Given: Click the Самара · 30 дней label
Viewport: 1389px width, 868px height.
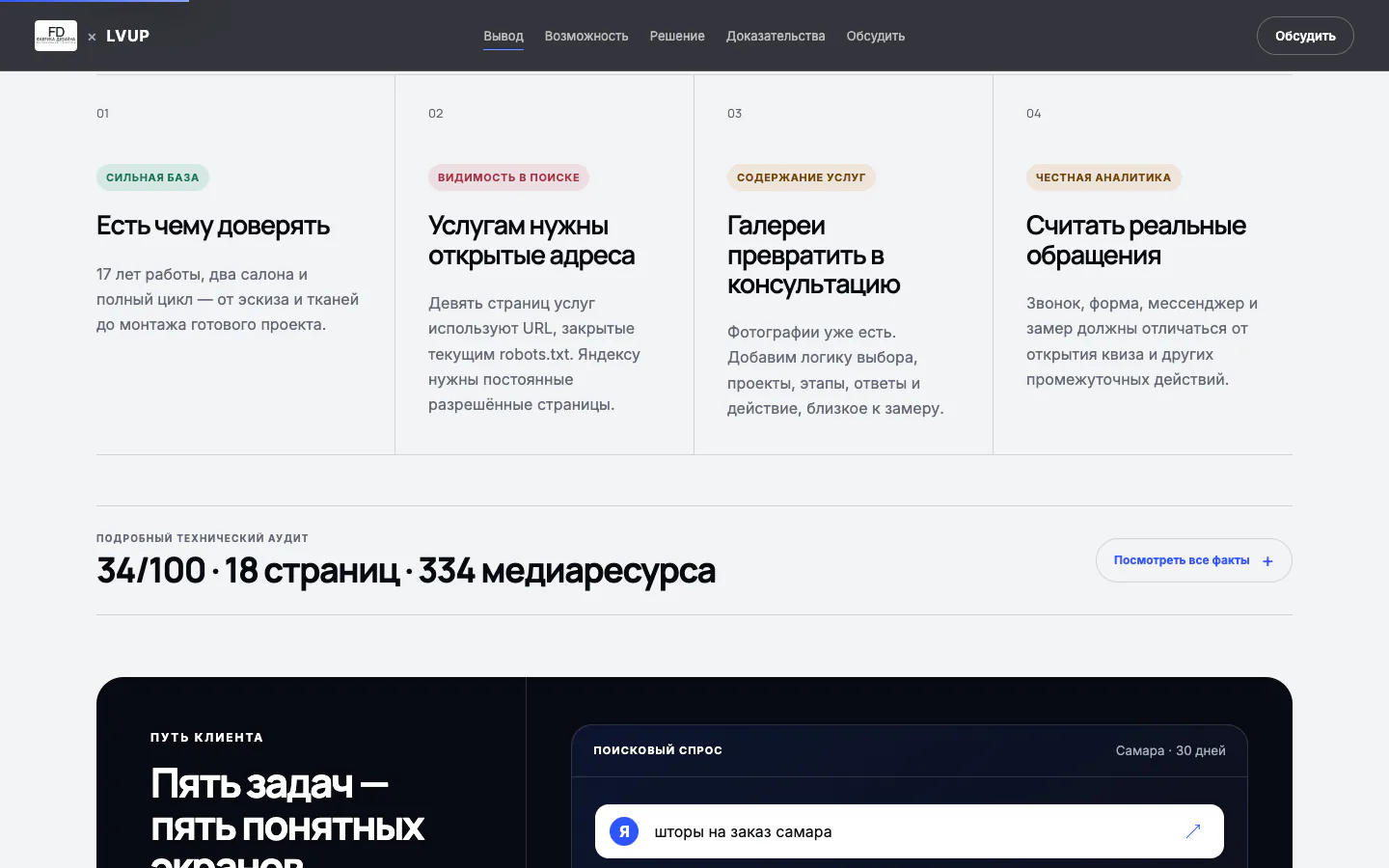Looking at the screenshot, I should [1171, 750].
